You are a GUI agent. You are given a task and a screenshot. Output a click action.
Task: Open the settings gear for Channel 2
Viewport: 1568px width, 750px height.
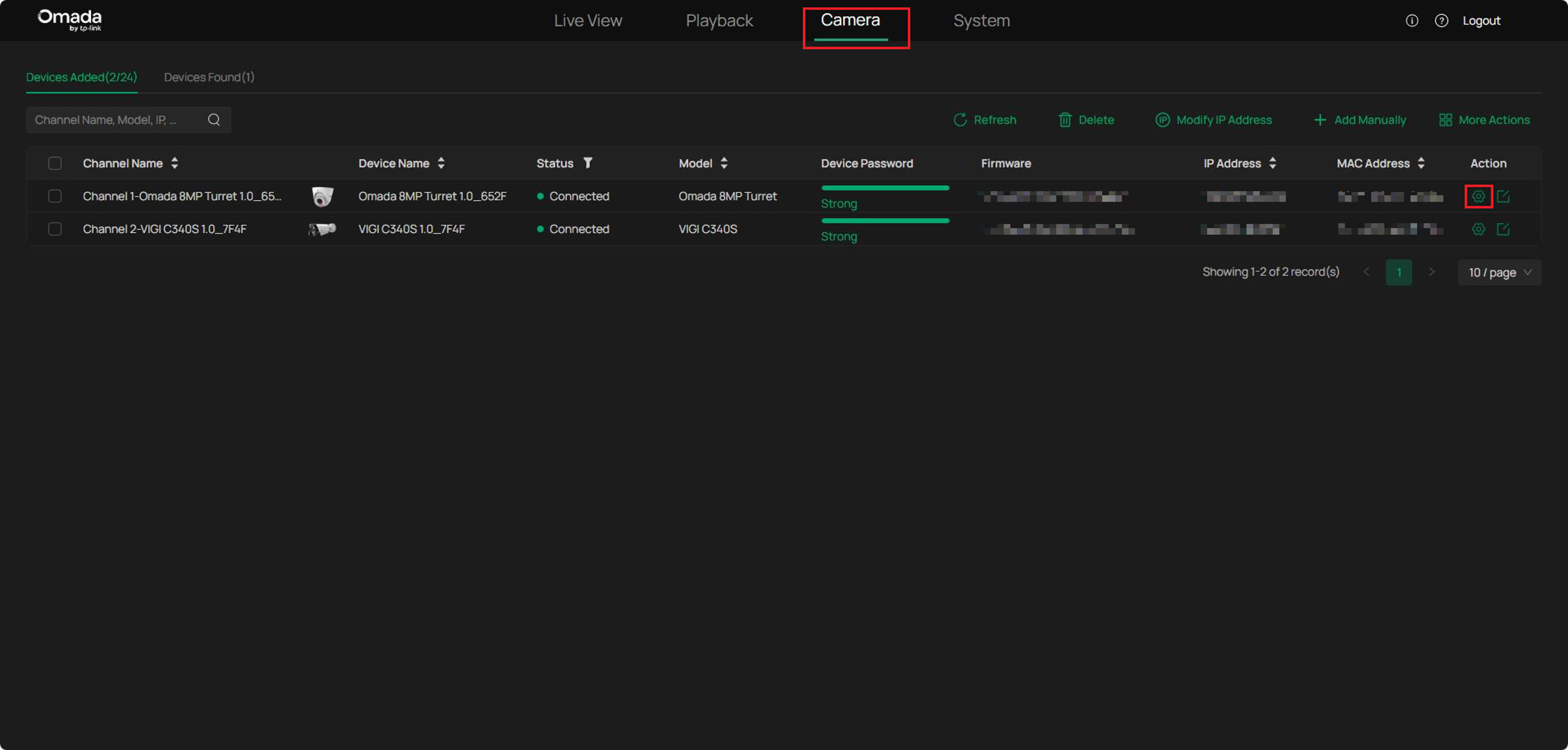[1478, 228]
